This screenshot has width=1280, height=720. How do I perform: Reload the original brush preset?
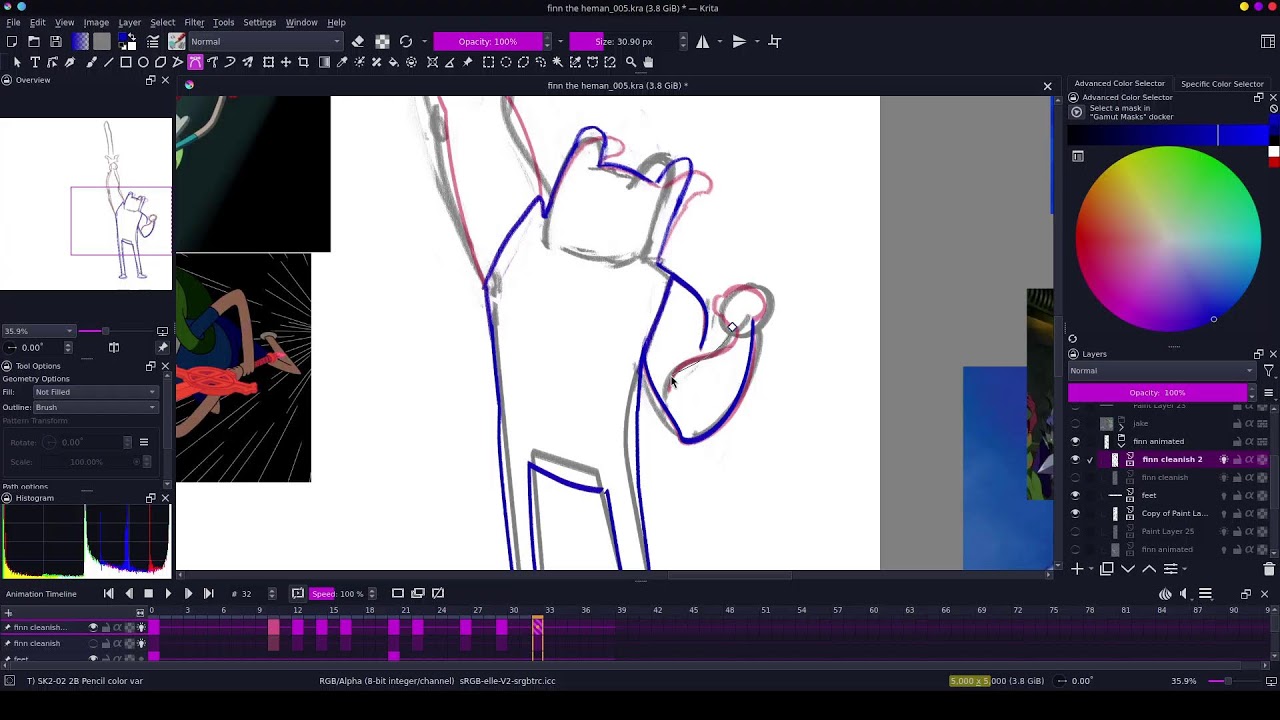click(x=406, y=41)
